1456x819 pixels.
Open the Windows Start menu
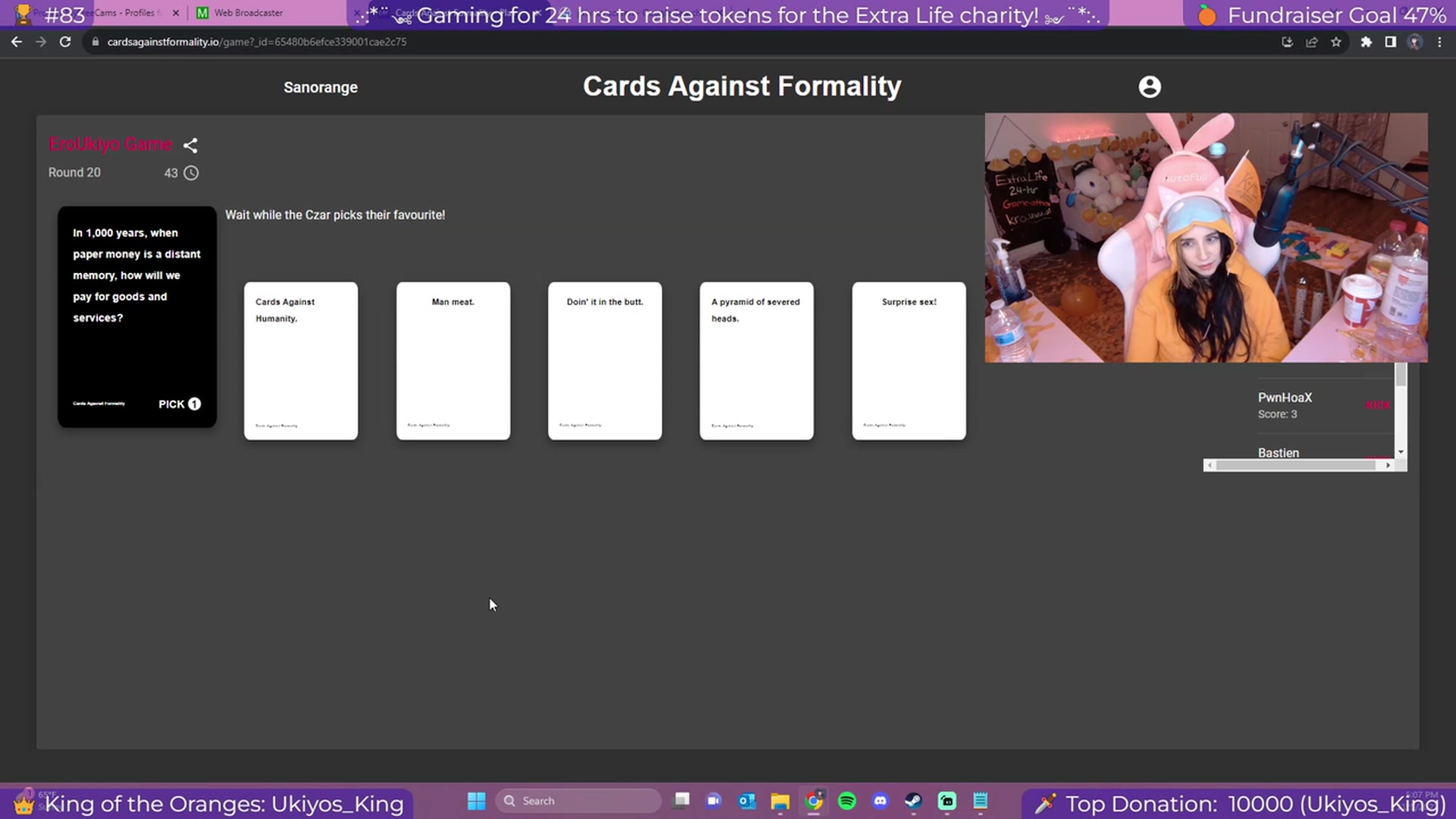point(476,801)
